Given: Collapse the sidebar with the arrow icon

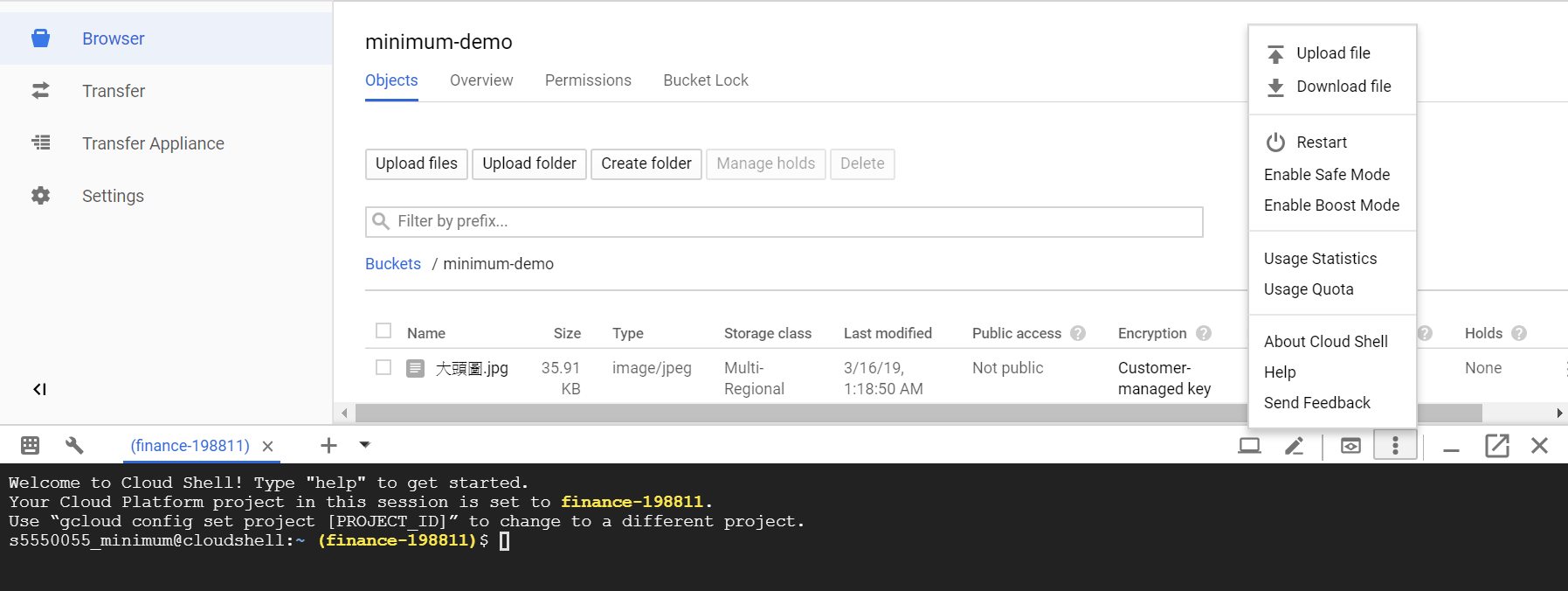Looking at the screenshot, I should (39, 389).
